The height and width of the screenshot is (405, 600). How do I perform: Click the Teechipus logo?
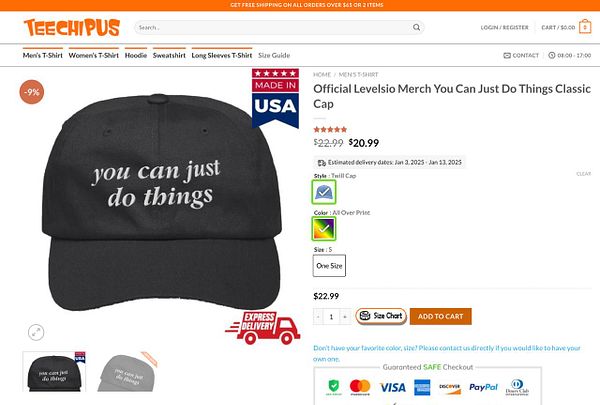pos(72,27)
